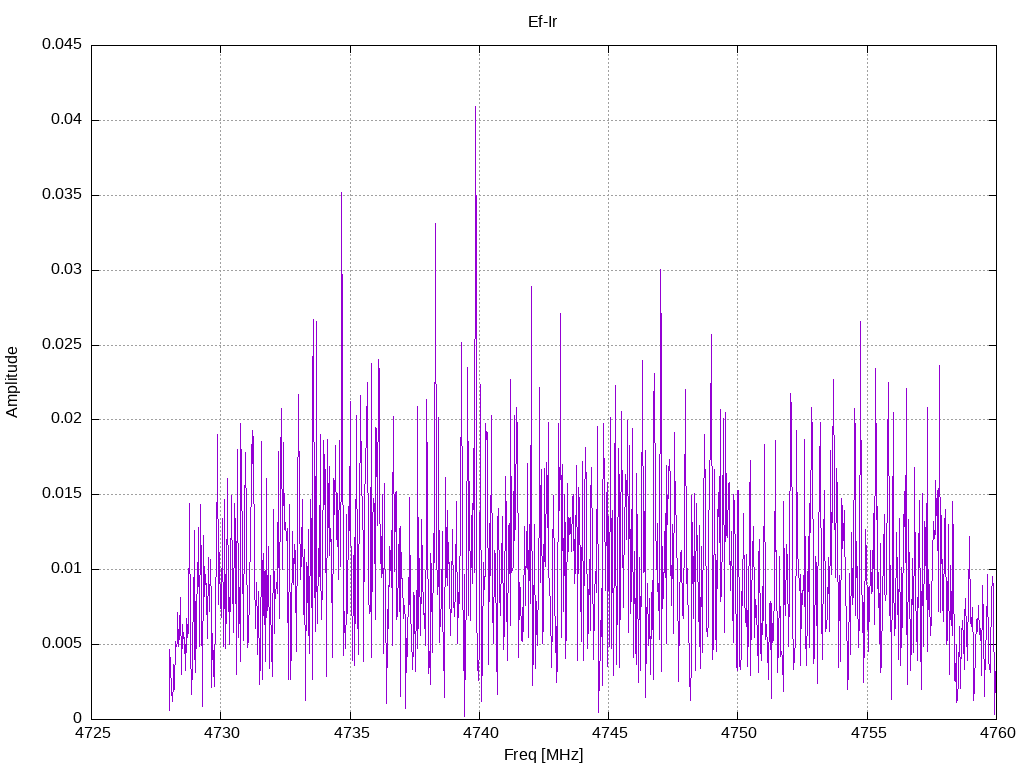Screen dimensions: 1024x768
Task: Click the 4745 x-axis tick label
Action: tap(609, 733)
